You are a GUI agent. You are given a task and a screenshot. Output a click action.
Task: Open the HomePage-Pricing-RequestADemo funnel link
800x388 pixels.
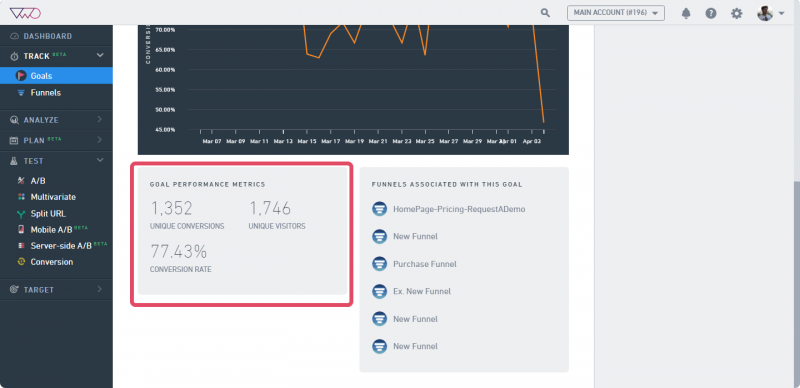click(x=459, y=209)
